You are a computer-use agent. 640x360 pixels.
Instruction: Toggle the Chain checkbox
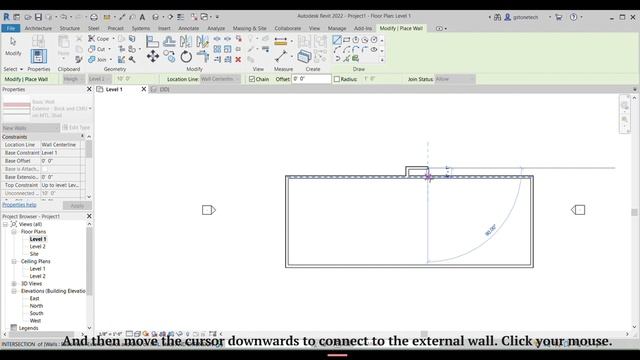coord(252,79)
